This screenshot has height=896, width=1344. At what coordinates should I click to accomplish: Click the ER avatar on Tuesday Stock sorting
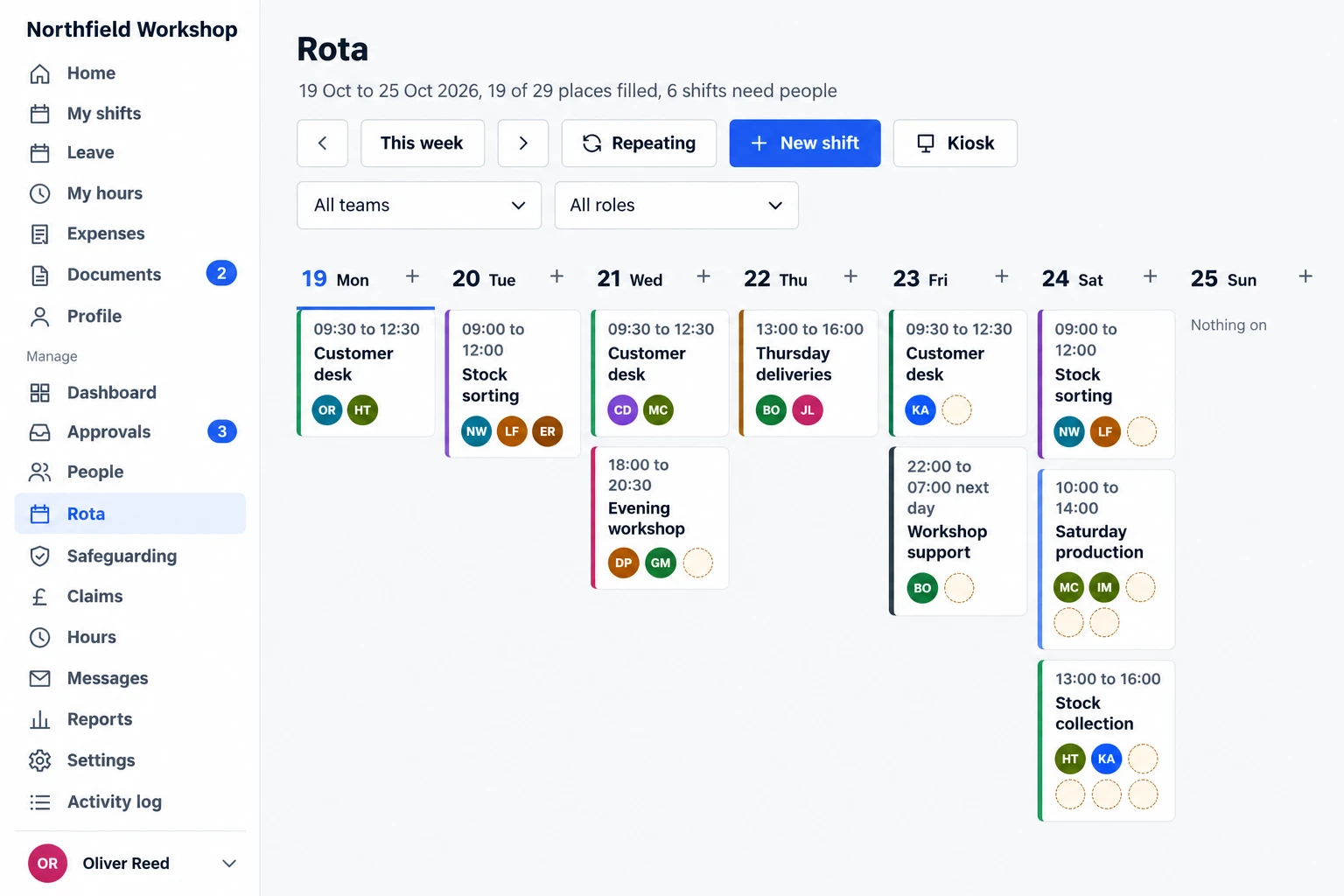click(548, 431)
